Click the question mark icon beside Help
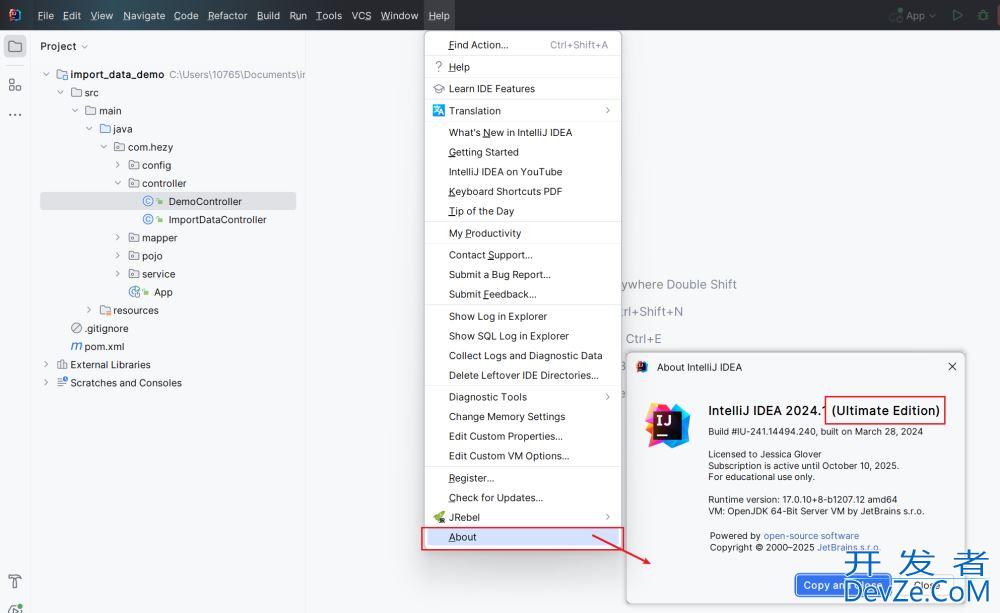This screenshot has height=613, width=1000. 438,66
